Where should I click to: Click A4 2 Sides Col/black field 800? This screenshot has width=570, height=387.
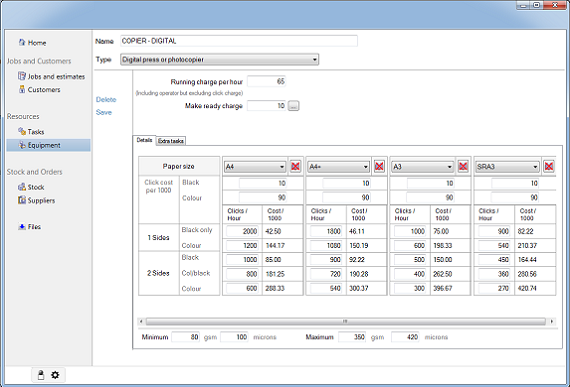point(242,274)
